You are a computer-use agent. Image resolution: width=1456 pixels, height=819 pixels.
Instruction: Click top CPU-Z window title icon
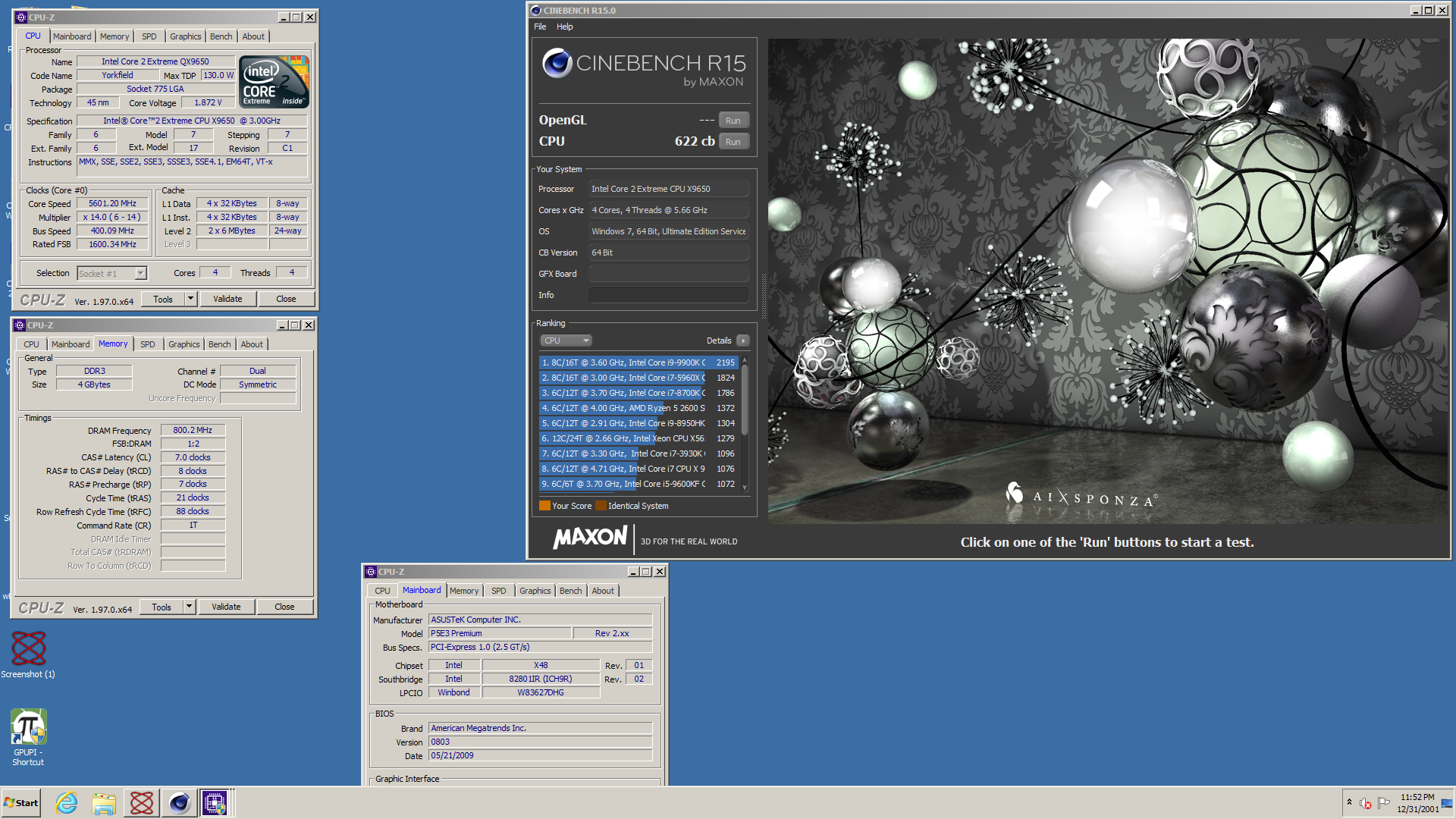click(21, 17)
